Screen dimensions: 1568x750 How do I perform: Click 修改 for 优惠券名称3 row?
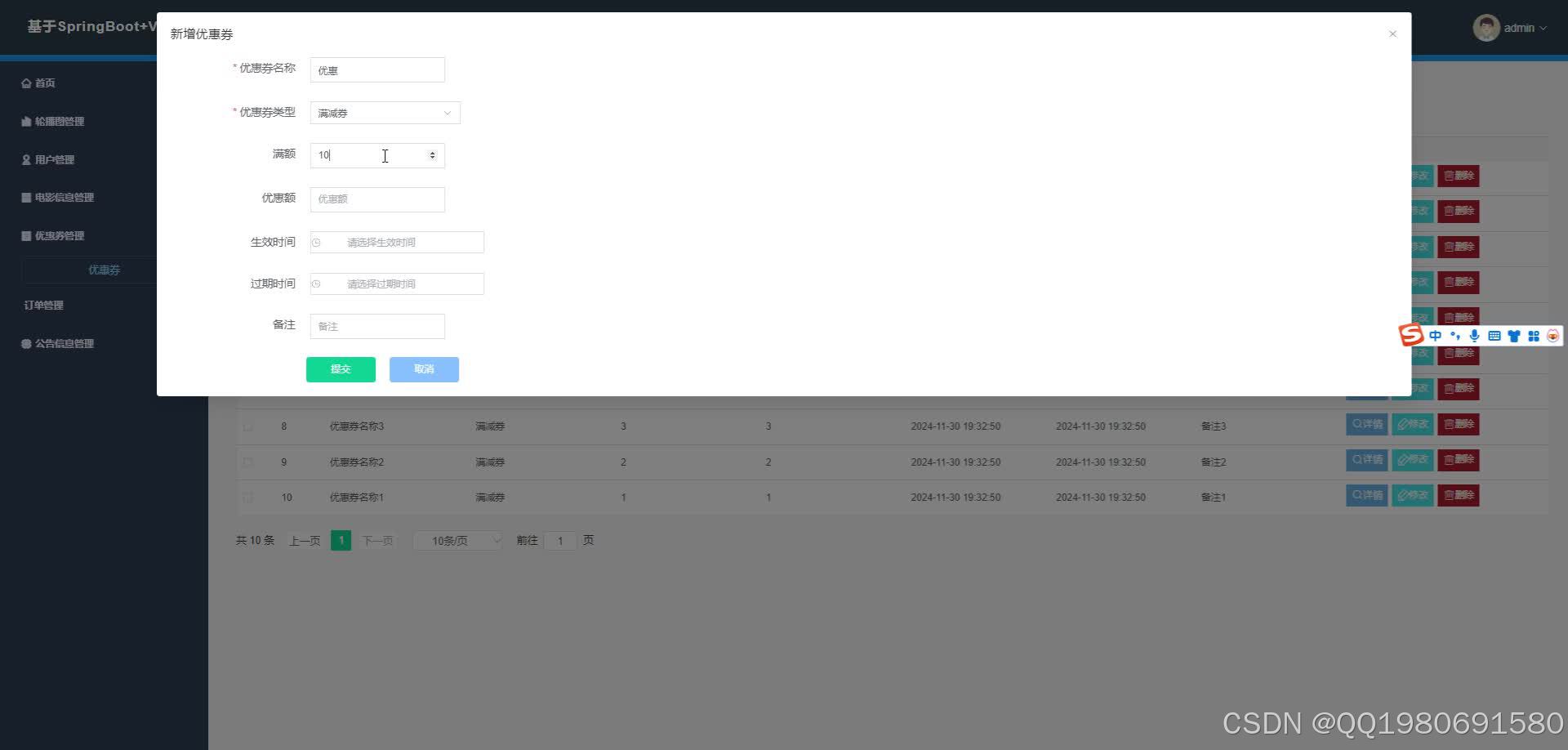(1412, 425)
